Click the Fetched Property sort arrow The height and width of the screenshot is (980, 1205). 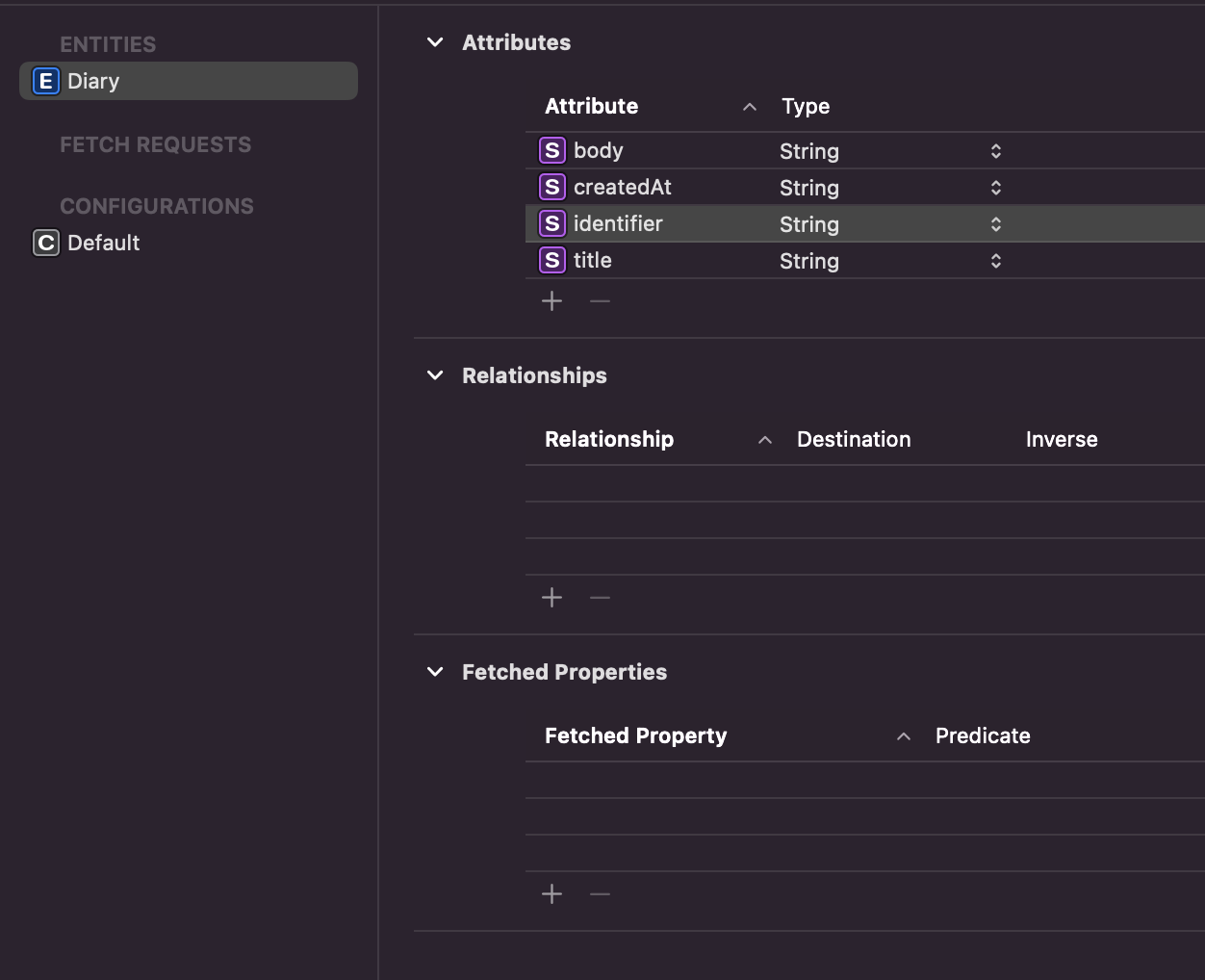coord(904,736)
